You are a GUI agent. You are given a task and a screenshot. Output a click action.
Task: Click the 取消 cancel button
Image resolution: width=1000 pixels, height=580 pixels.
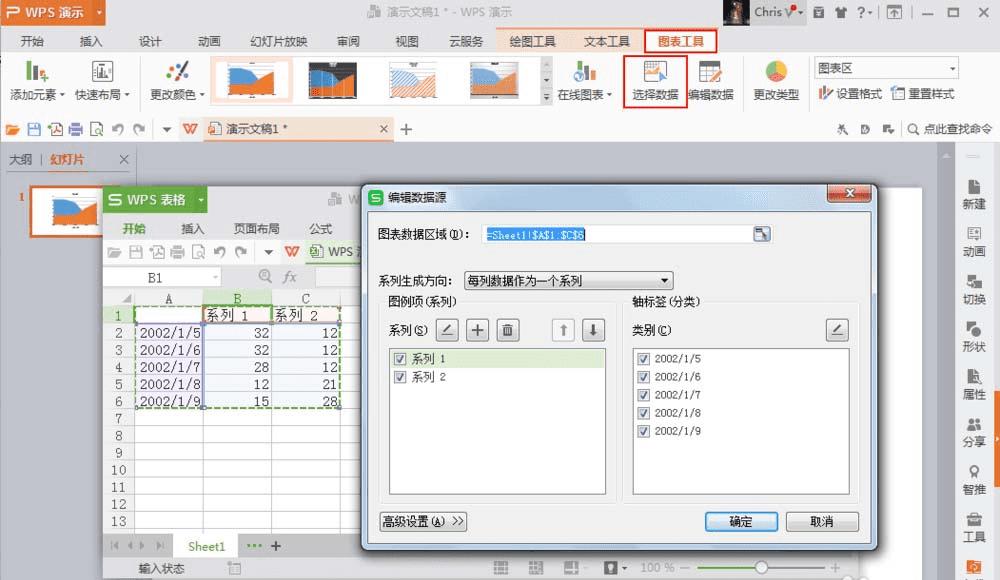tap(822, 521)
